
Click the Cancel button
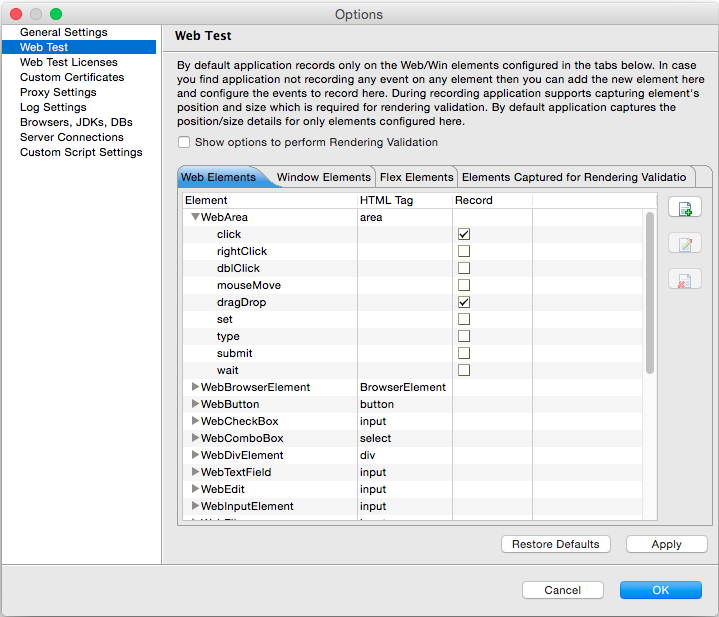pyautogui.click(x=563, y=590)
